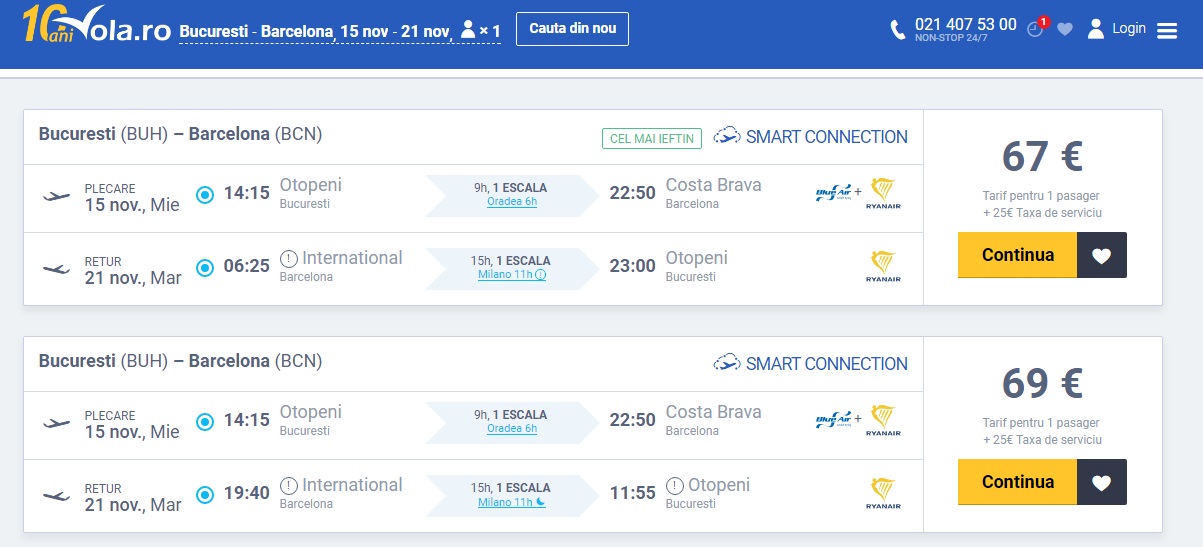Click Continua for the 69 € offer
The height and width of the screenshot is (547, 1203).
pyautogui.click(x=1017, y=482)
